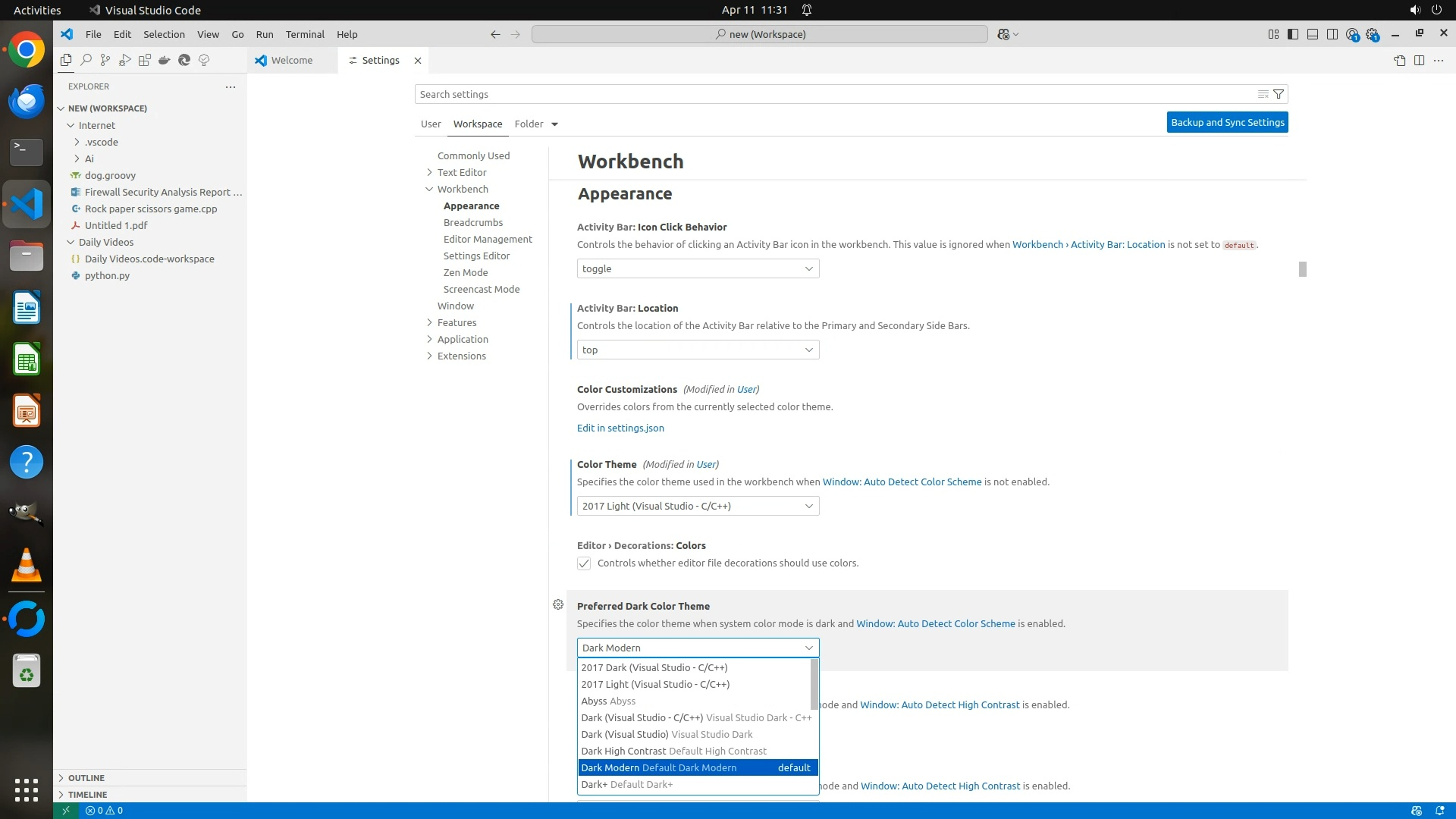Open Settings JSON file icon

tap(1399, 60)
